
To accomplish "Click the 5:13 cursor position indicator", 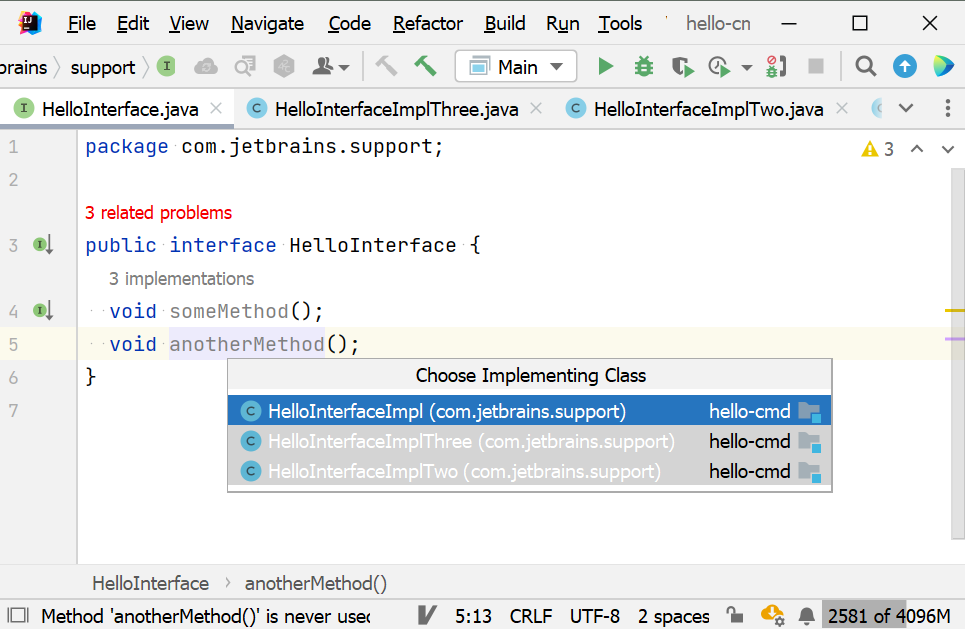I will click(x=473, y=616).
